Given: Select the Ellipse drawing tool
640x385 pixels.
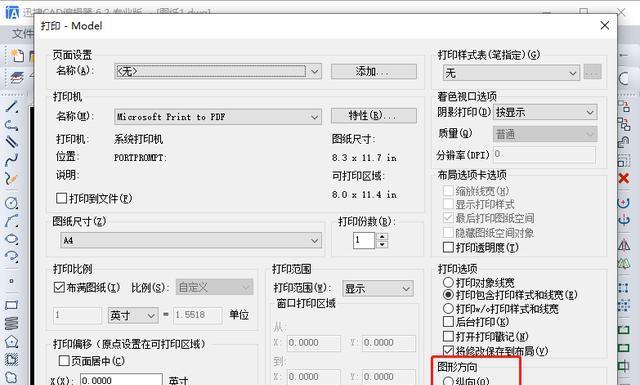Looking at the screenshot, I should coord(11,239).
